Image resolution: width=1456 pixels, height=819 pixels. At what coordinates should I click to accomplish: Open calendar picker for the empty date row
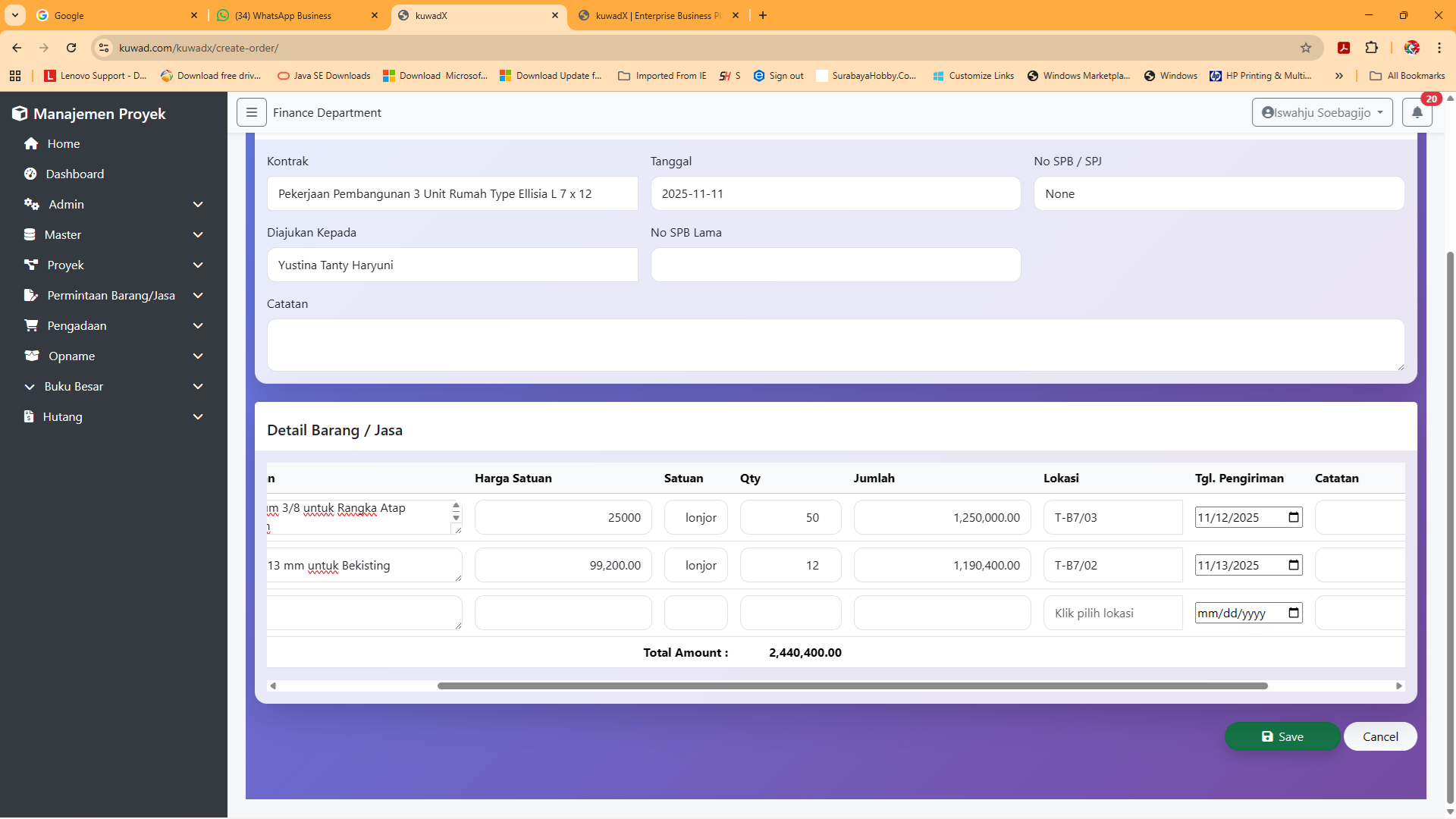click(1294, 613)
